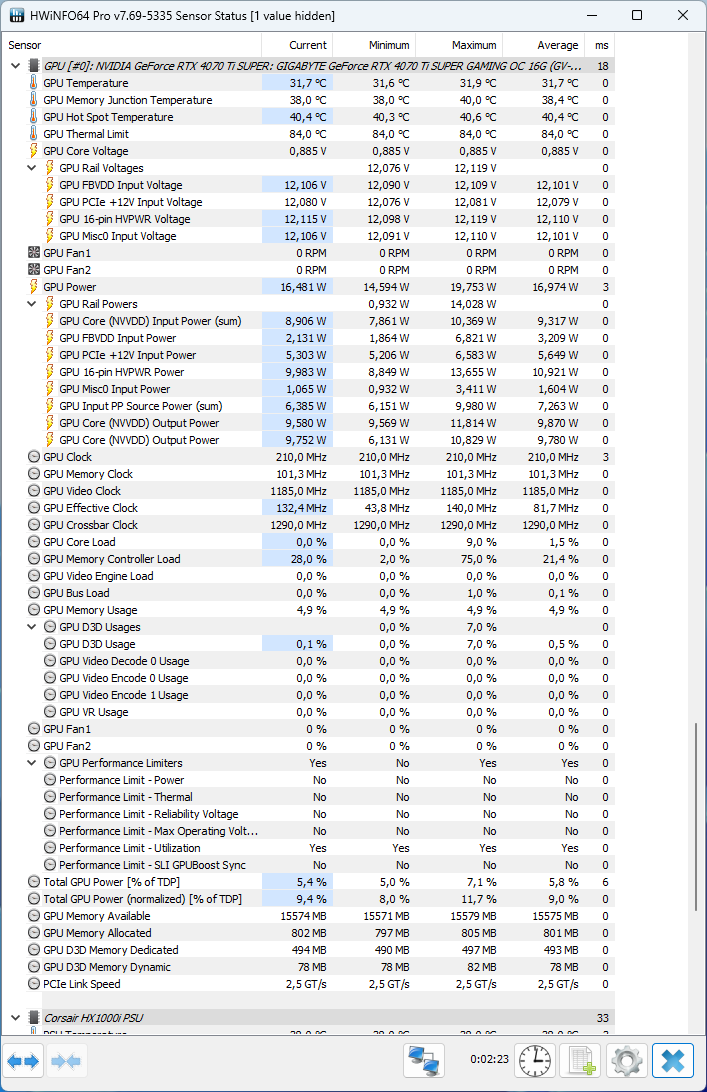Click the Maximum column header
Image resolution: width=707 pixels, height=1092 pixels.
459,45
